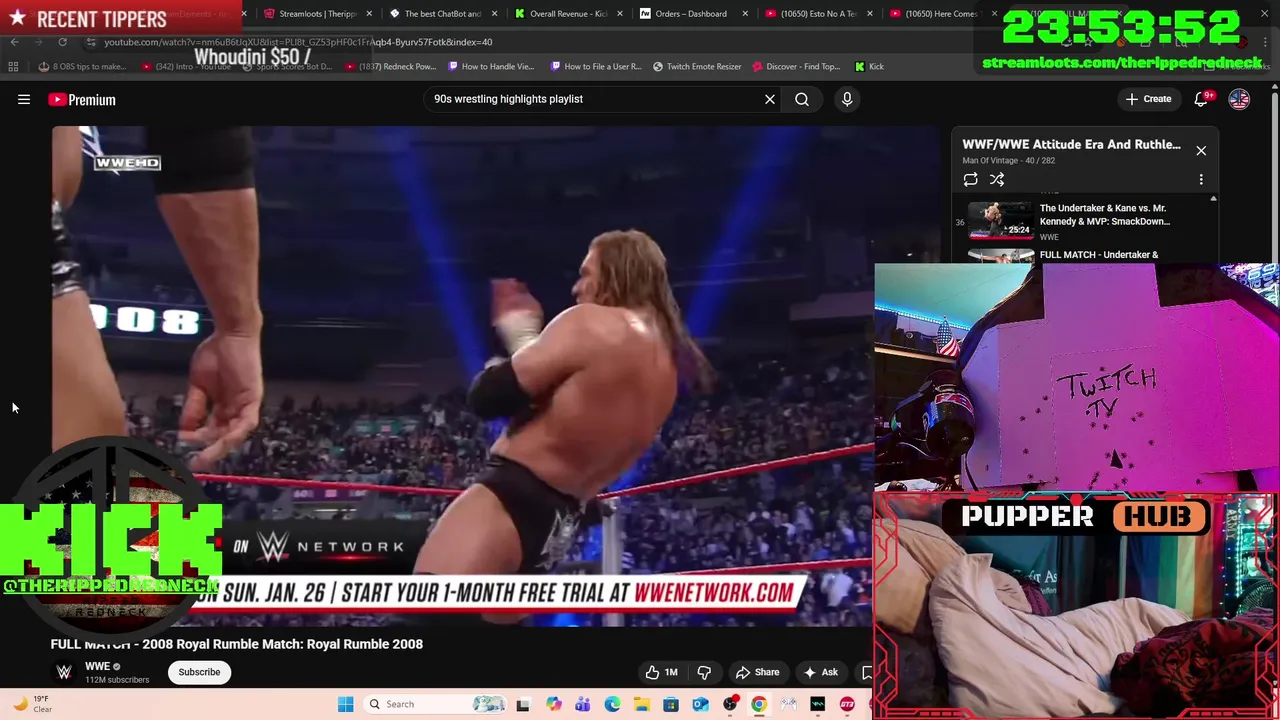
Task: Switch to Esto No A Ter tab
Action: (817, 14)
